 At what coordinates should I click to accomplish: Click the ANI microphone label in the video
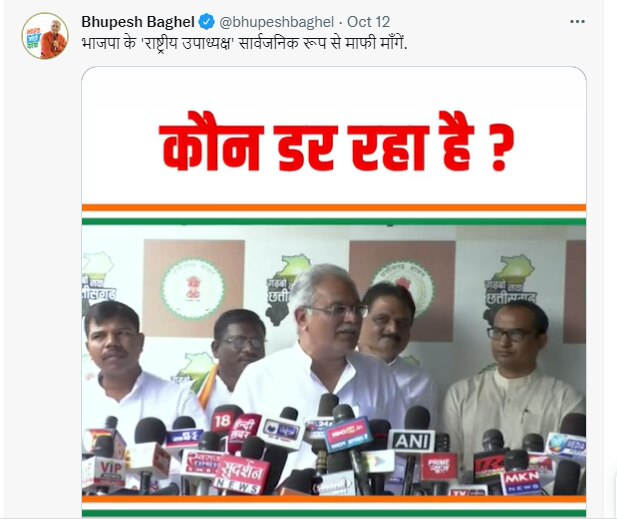click(x=411, y=441)
